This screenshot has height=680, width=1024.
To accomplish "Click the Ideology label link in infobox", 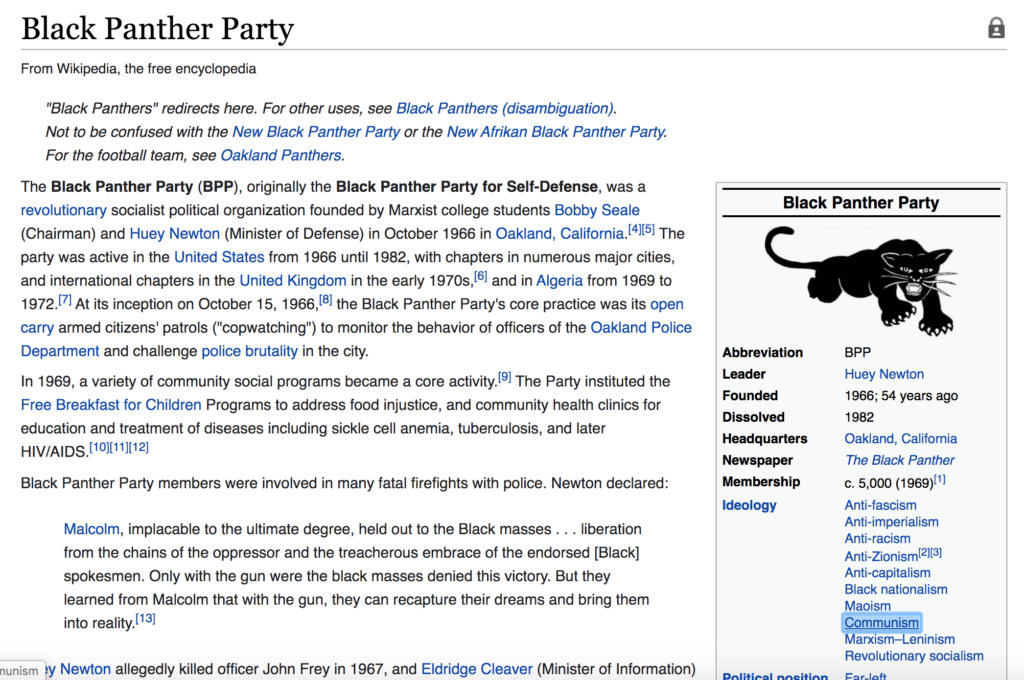I will coord(749,506).
